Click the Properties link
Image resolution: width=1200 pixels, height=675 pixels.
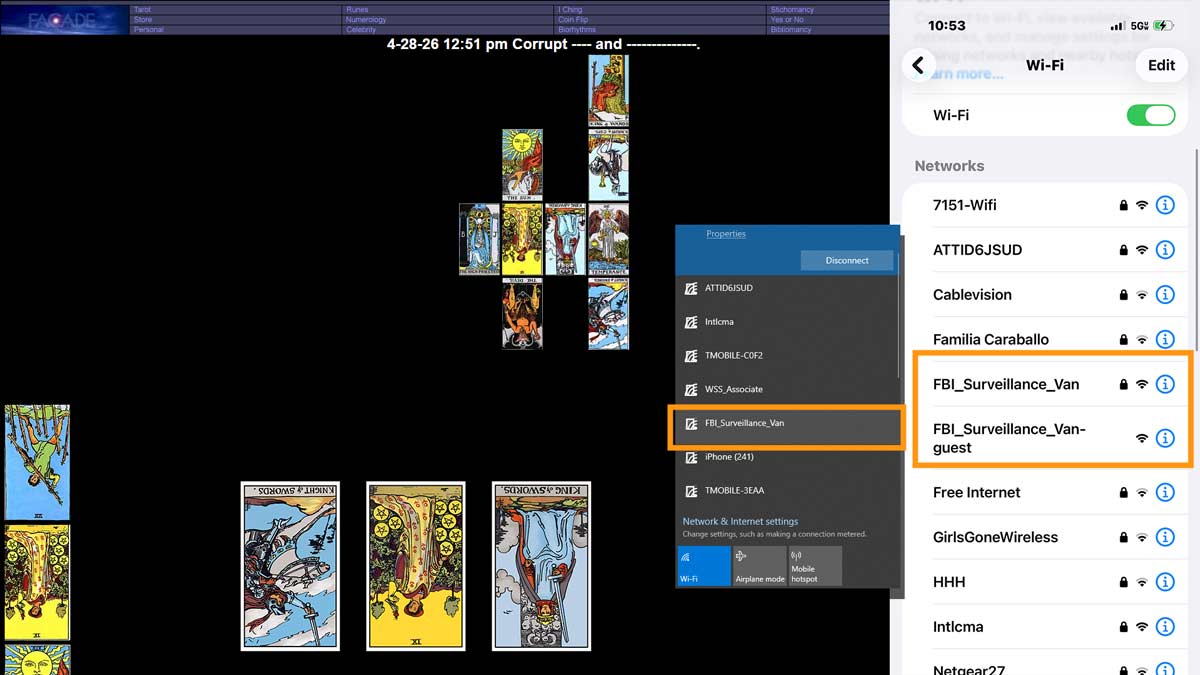point(725,234)
